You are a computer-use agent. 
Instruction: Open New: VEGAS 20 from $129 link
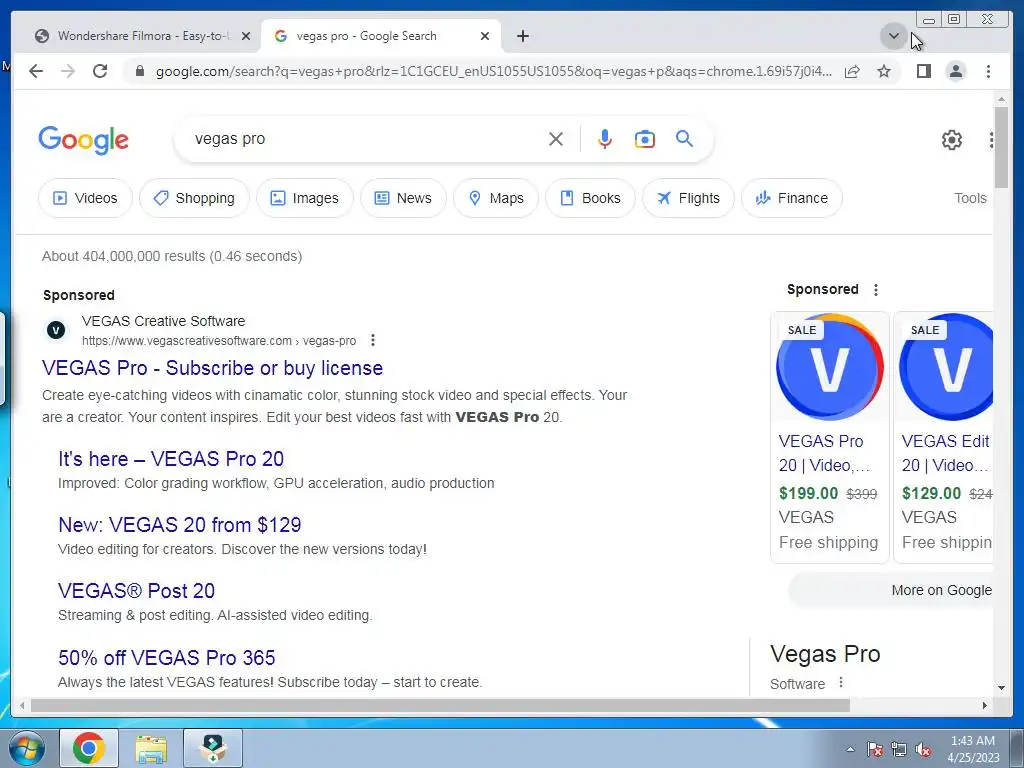point(180,524)
